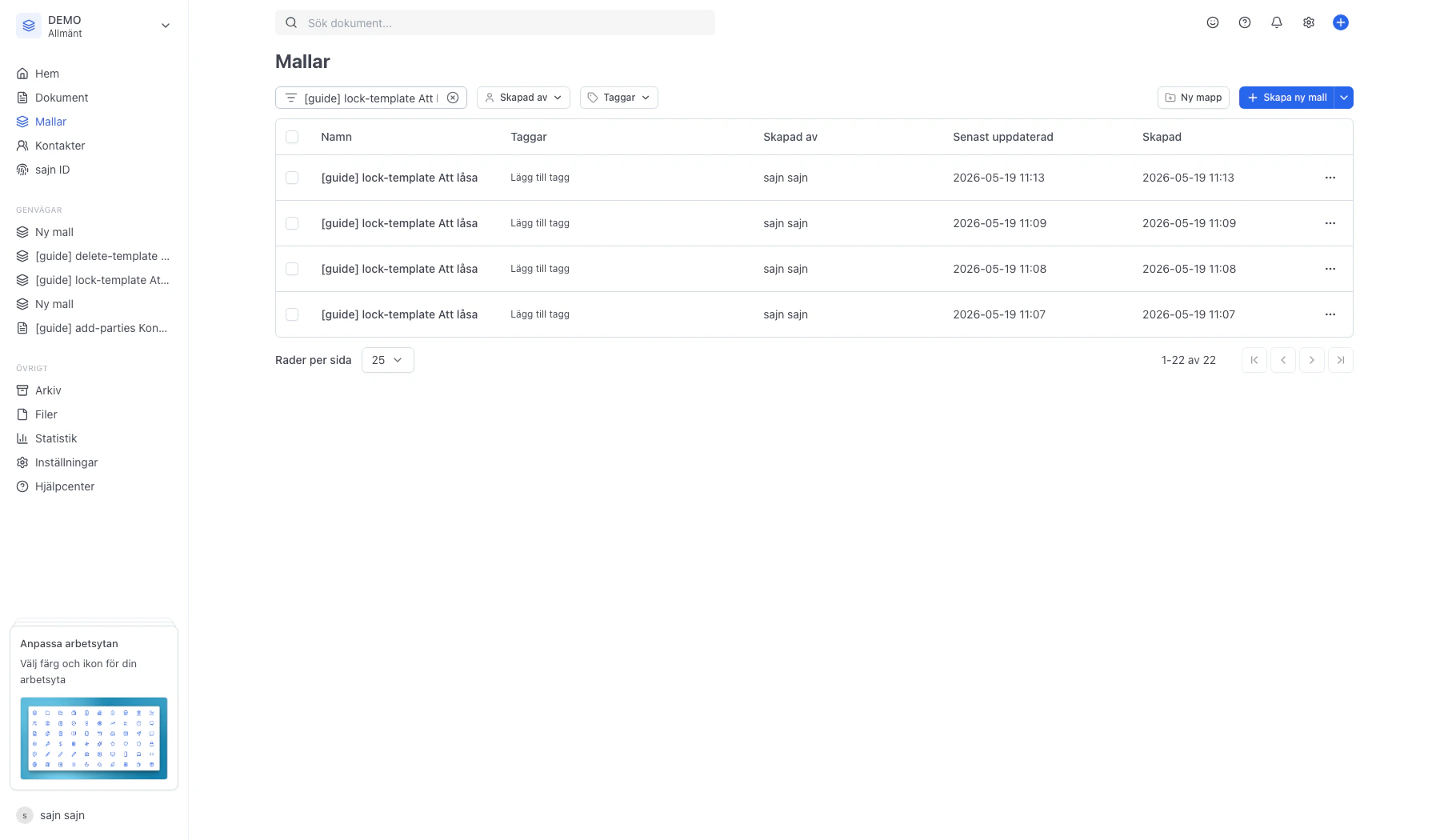
Task: Open Mallar in the sidebar
Action: tap(50, 122)
